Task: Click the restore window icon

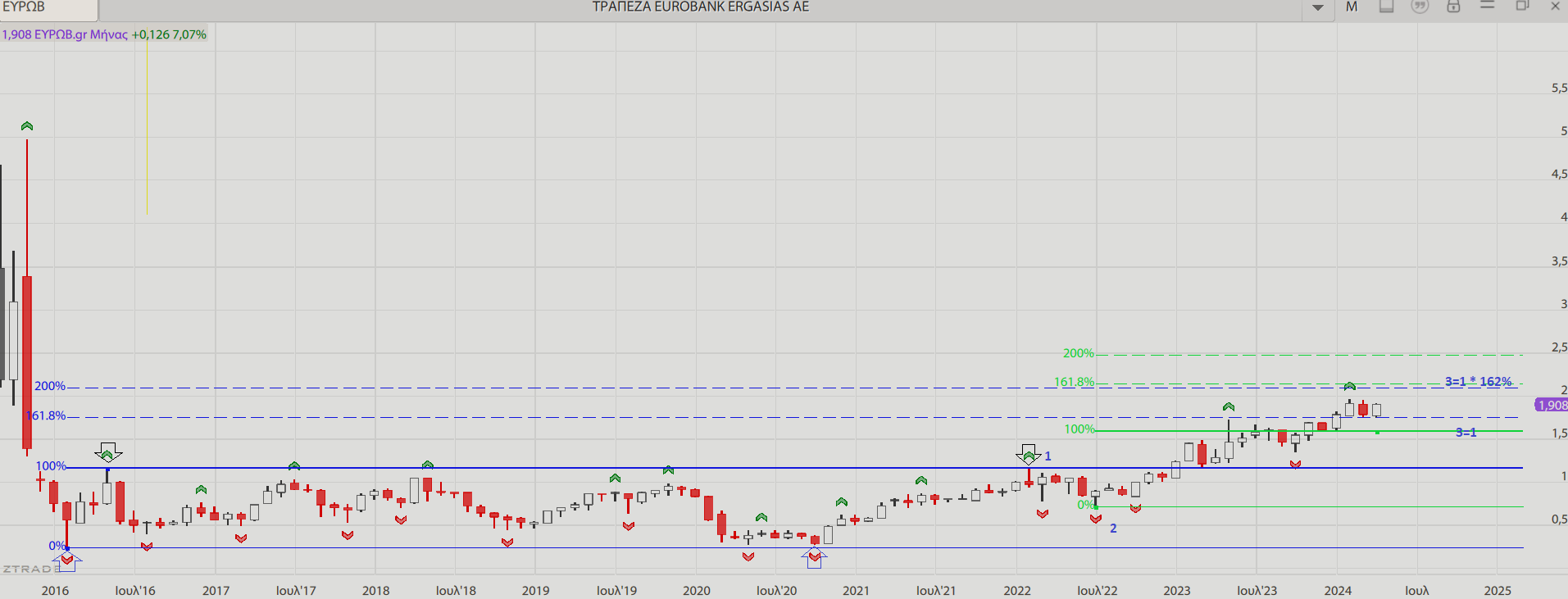Action: 1522,6
